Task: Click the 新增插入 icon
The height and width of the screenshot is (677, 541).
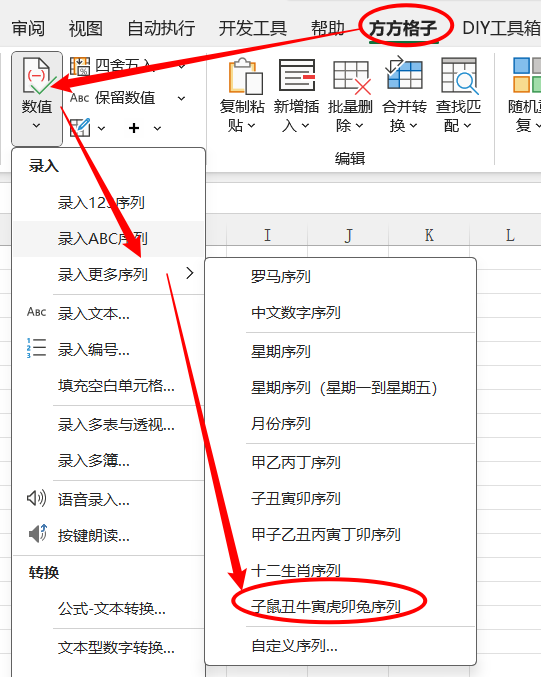Action: [297, 76]
